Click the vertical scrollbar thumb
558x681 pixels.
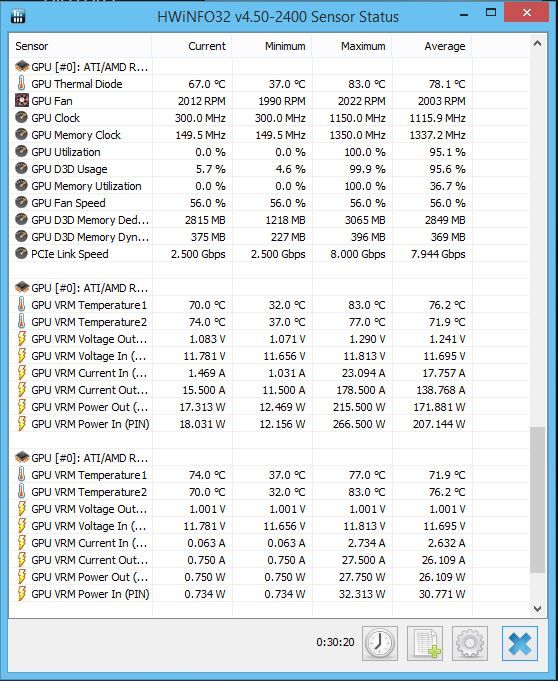tap(538, 499)
